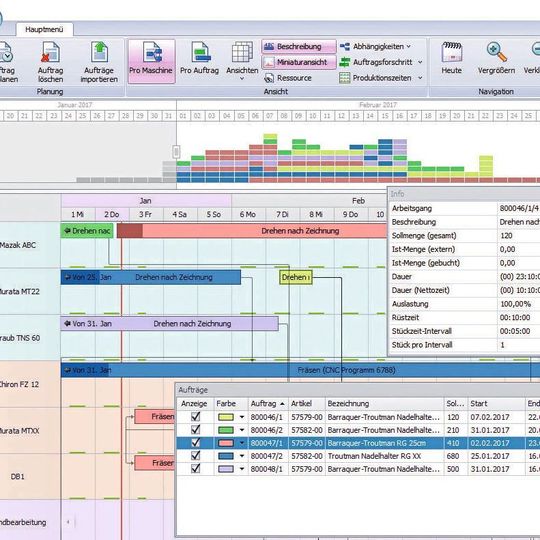
Task: Expand the Produktionszeiten dropdown arrow
Action: [420, 78]
